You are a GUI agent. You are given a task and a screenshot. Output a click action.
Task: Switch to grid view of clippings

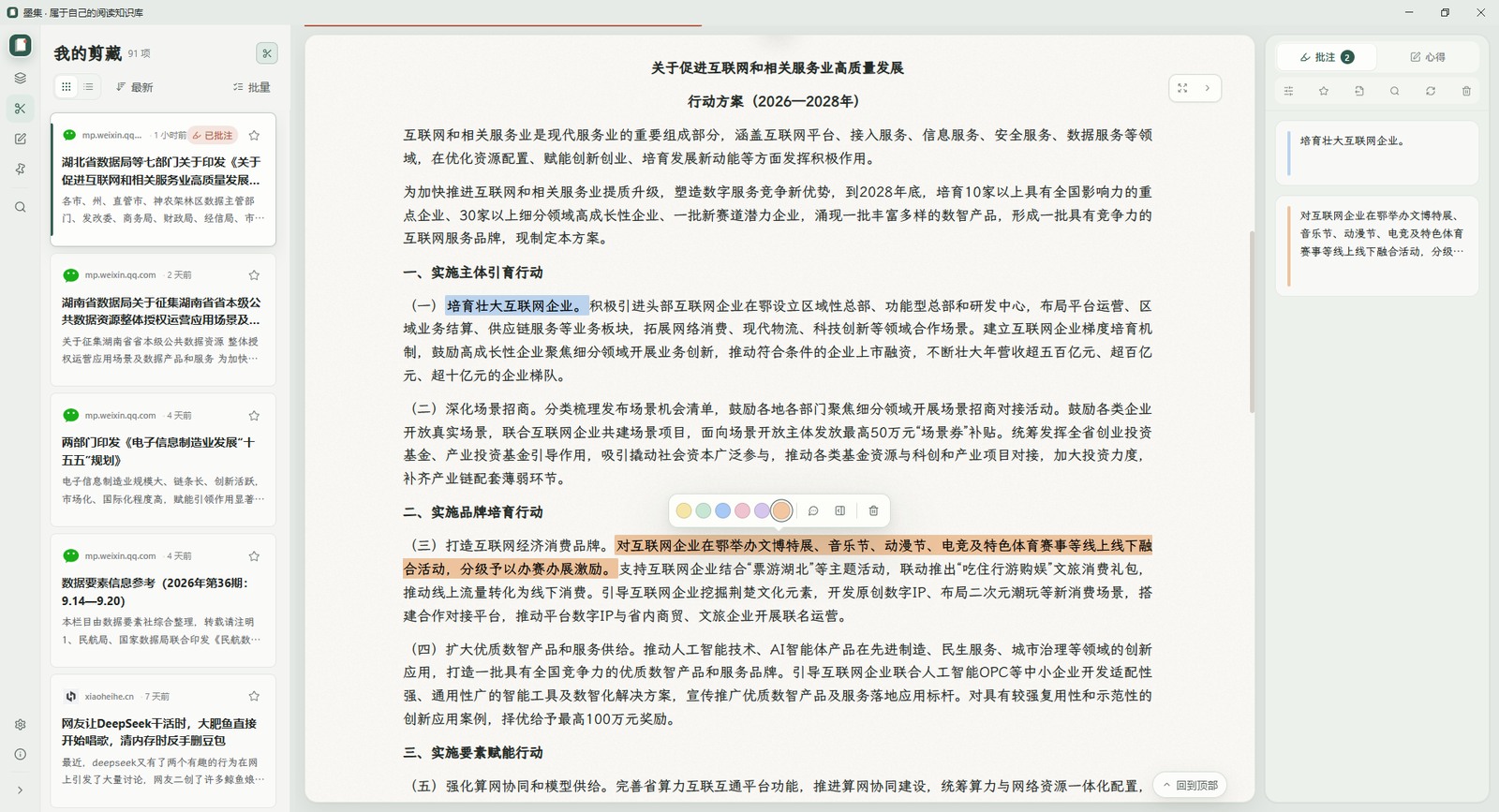point(66,87)
